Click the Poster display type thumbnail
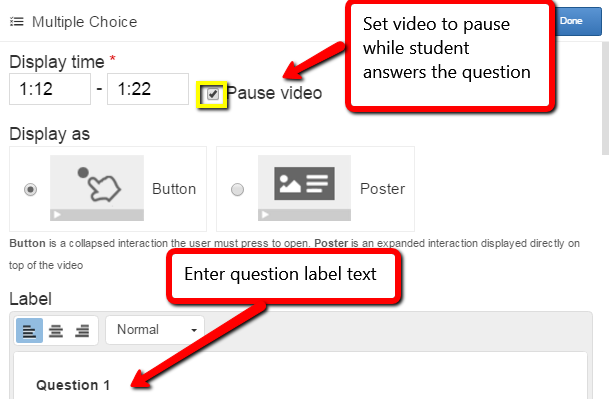Screen dimensions: 609x399 point(304,188)
